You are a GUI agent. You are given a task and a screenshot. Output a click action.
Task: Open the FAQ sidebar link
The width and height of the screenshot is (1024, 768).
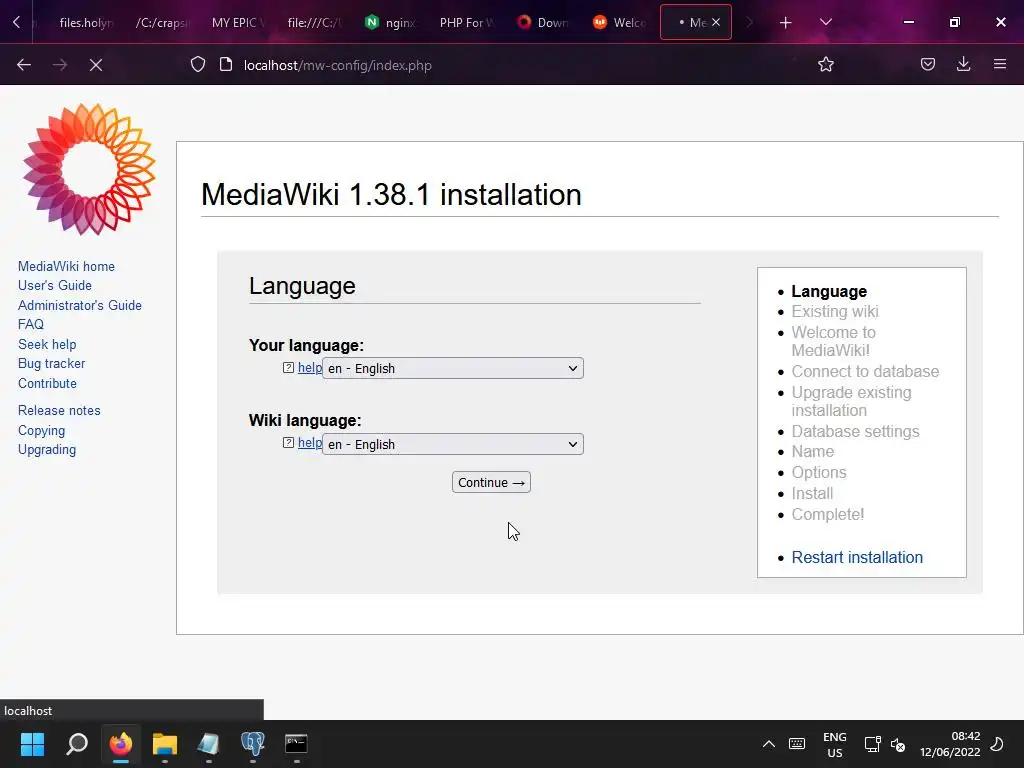click(x=31, y=324)
